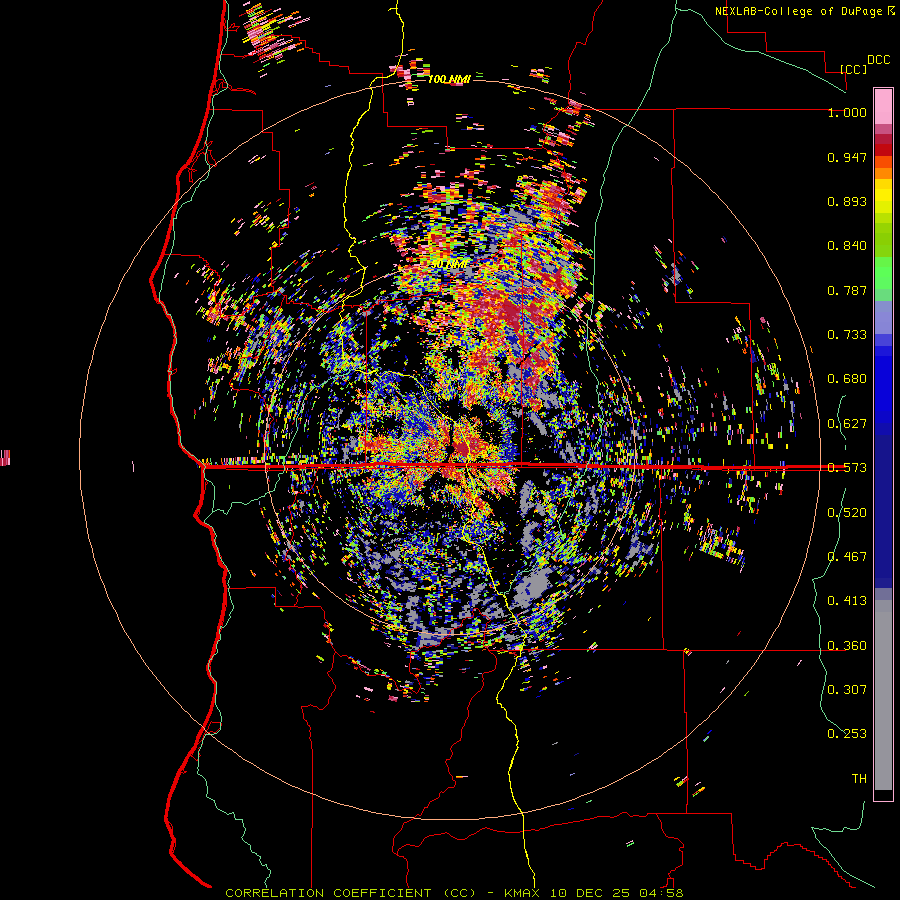The image size is (900, 900).
Task: Click the 10 DEC 25 04:58 timestamp
Action: [x=616, y=893]
